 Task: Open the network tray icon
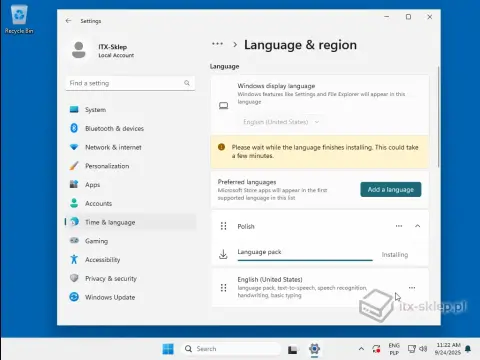point(412,349)
